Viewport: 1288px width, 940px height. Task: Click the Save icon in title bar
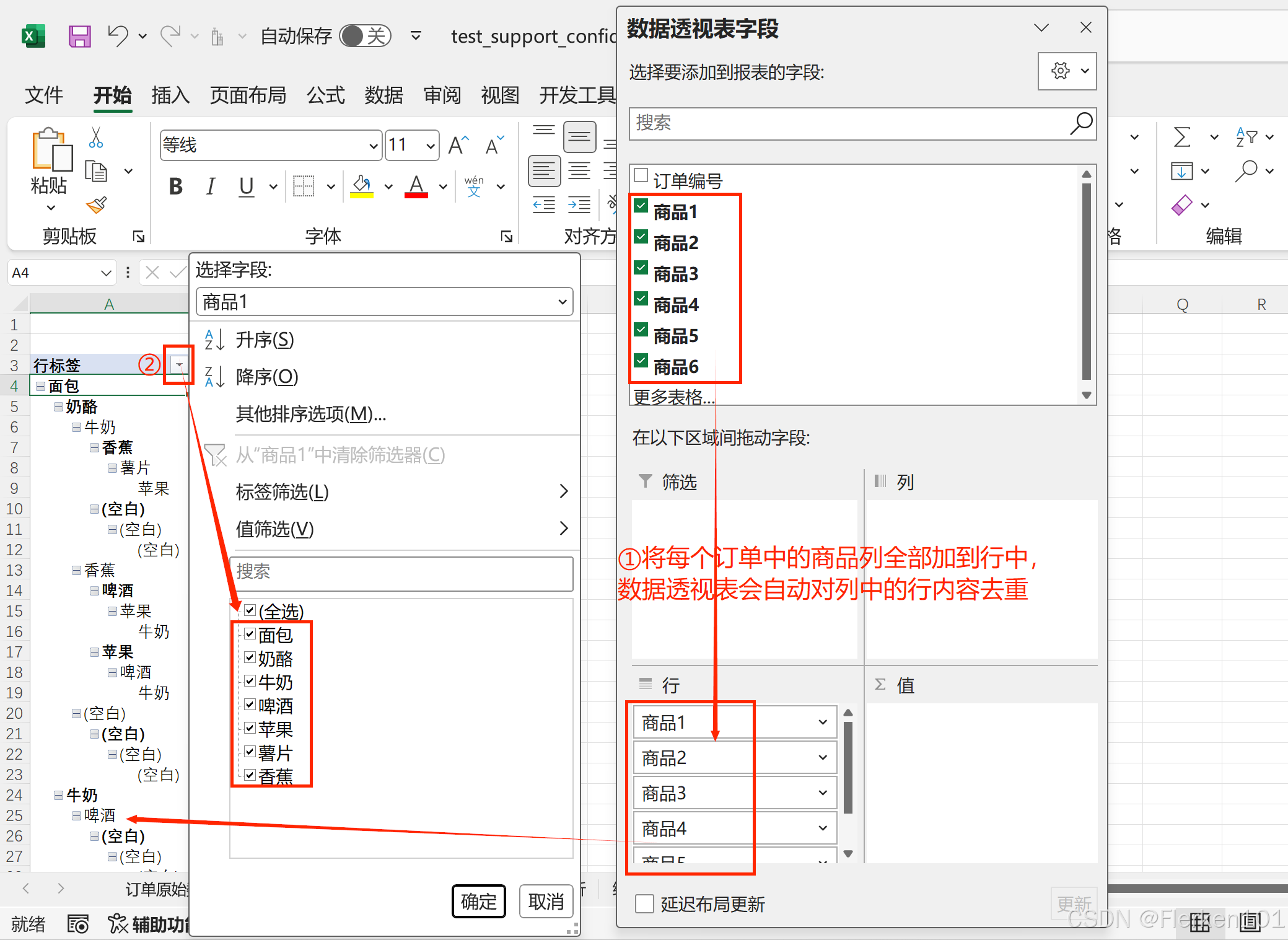79,36
